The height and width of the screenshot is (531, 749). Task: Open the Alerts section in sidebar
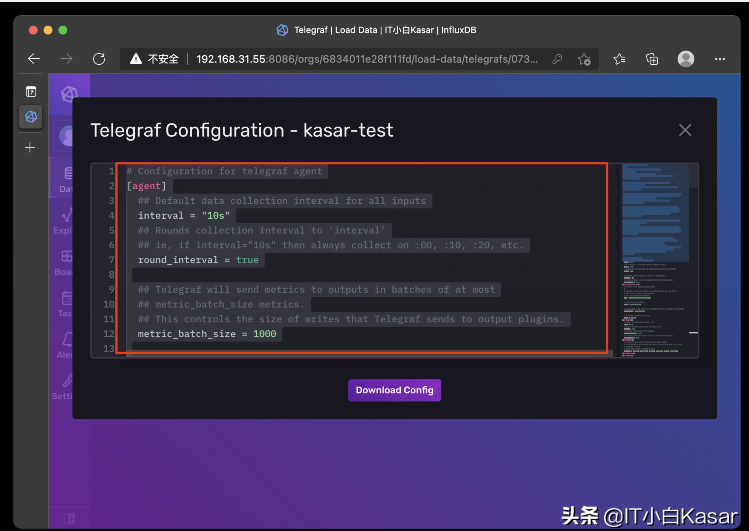65,345
